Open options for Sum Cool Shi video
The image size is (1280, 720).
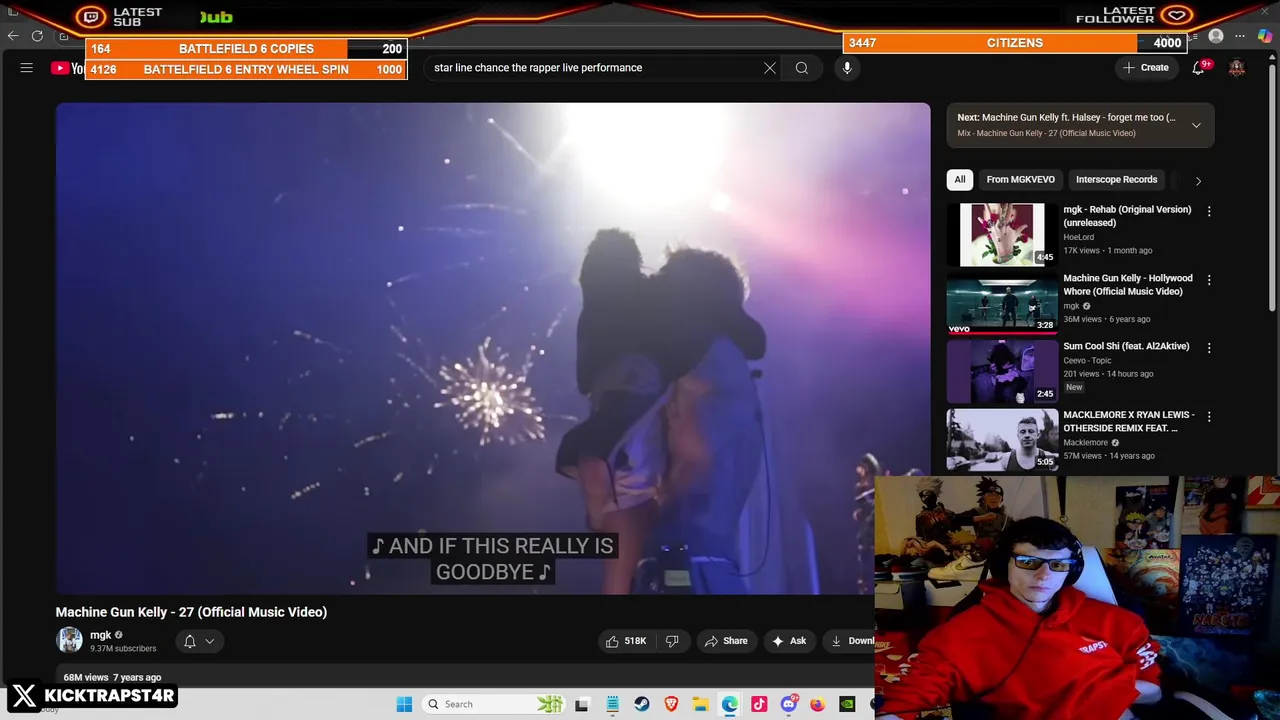[1209, 348]
